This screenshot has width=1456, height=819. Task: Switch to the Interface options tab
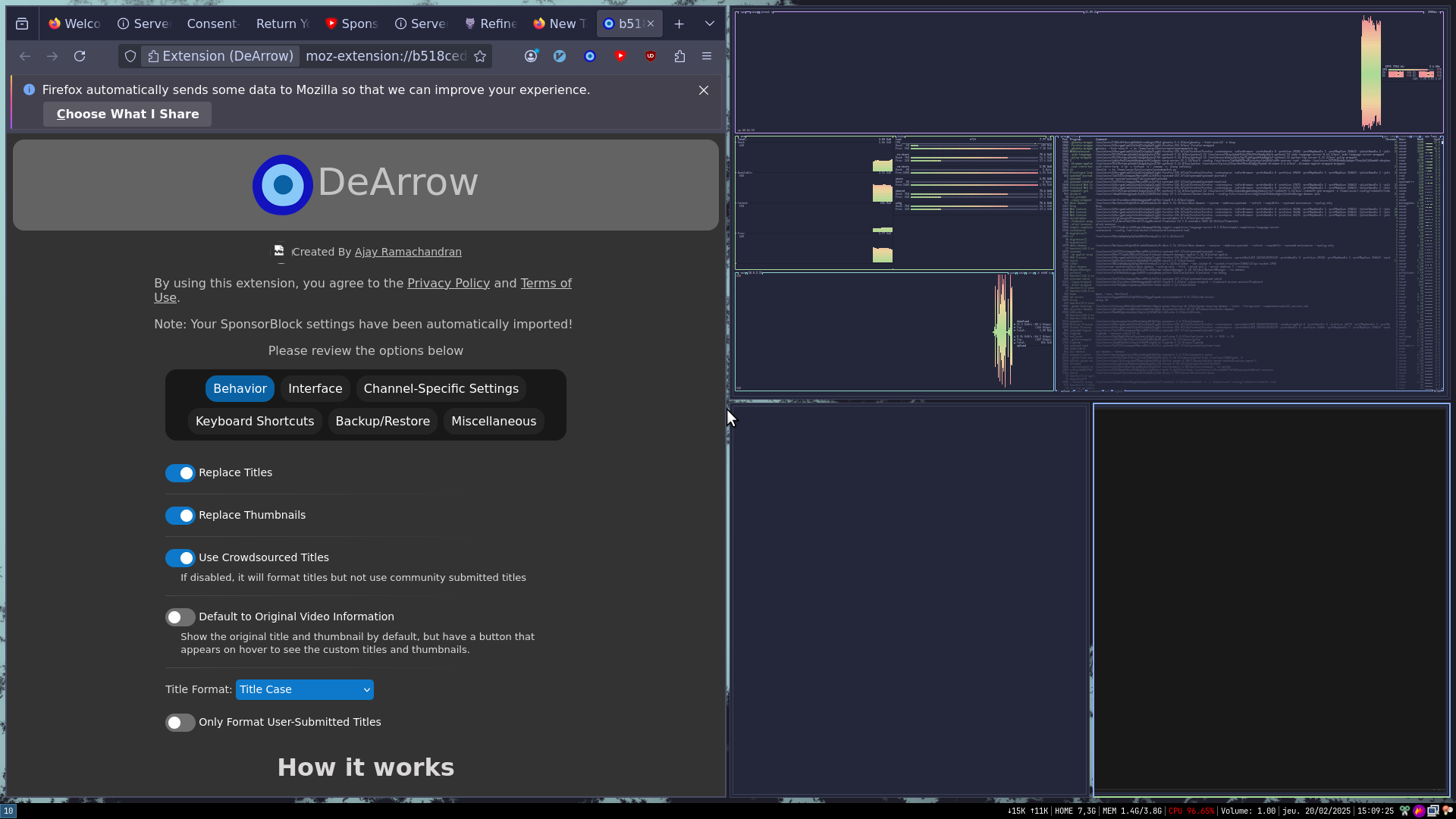point(315,388)
